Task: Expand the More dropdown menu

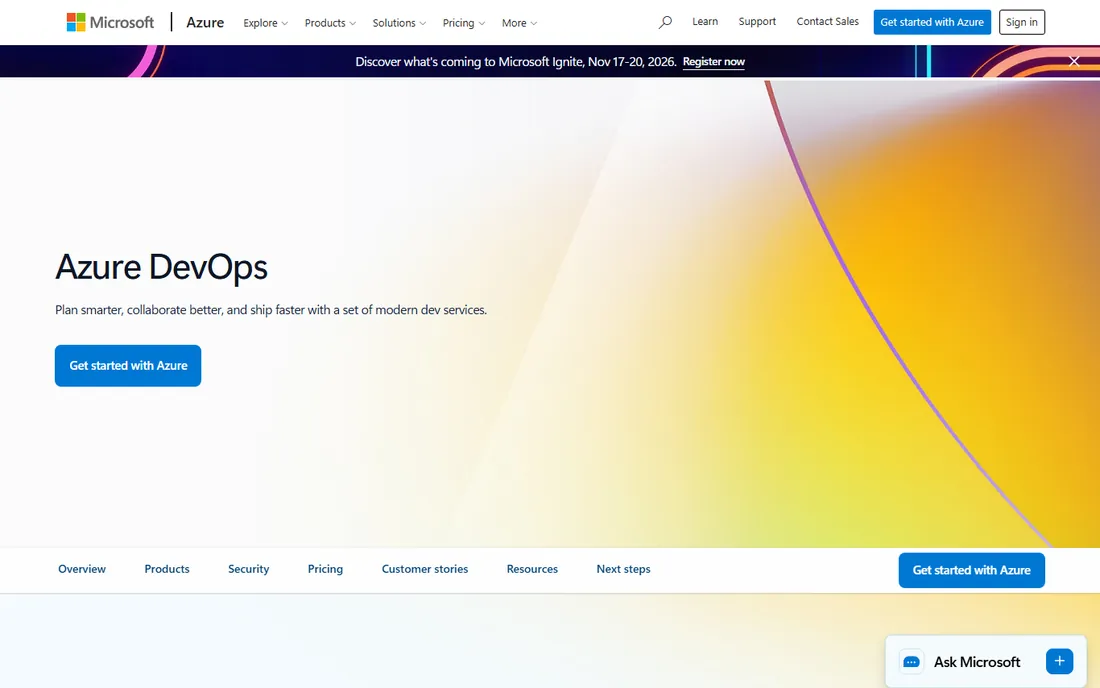Action: (519, 23)
